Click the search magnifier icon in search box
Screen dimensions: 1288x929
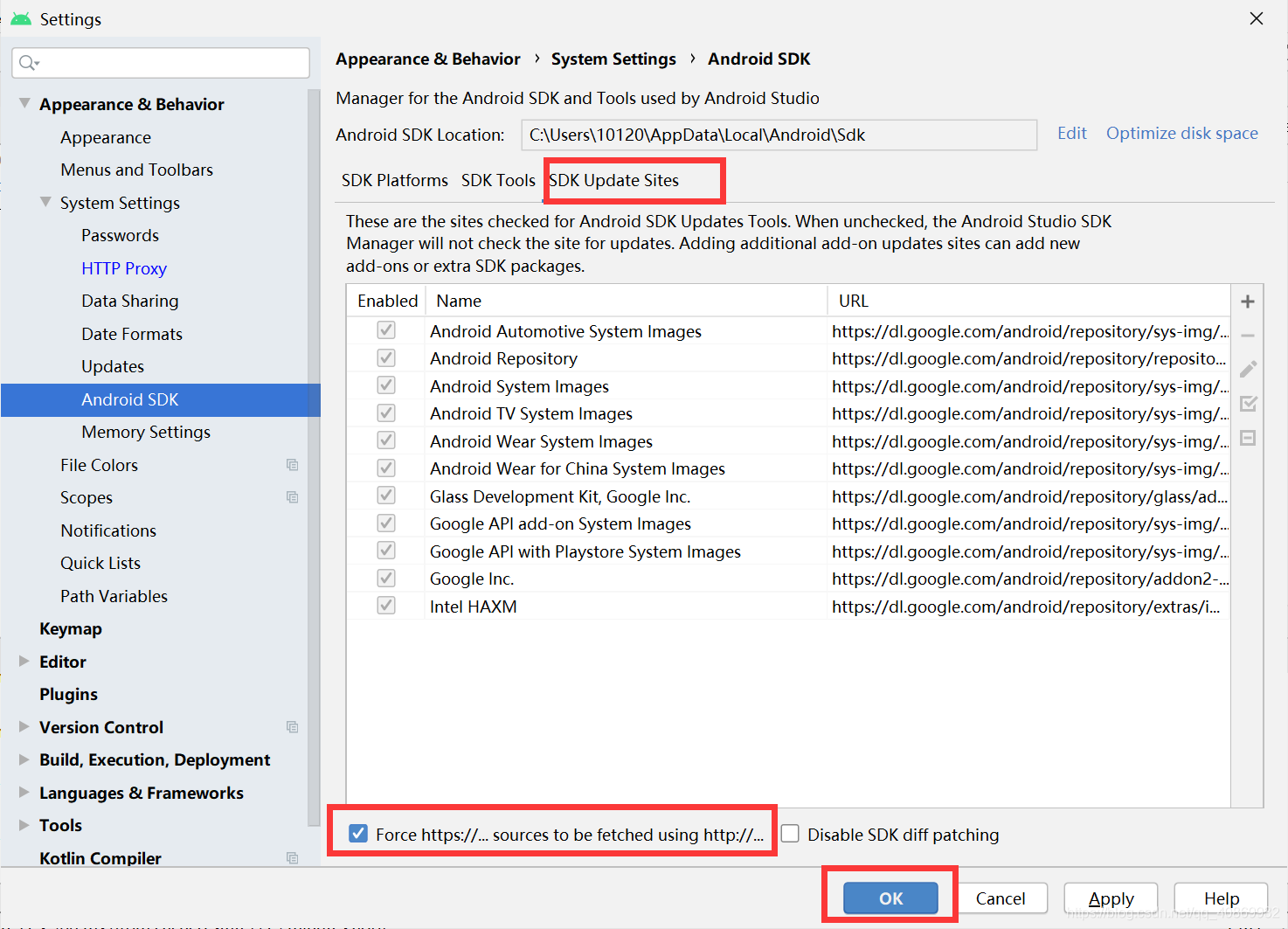pyautogui.click(x=29, y=62)
